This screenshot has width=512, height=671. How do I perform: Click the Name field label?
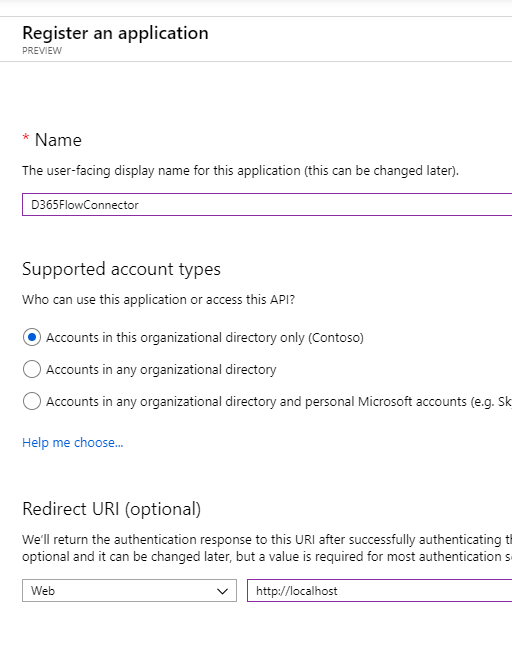click(58, 140)
